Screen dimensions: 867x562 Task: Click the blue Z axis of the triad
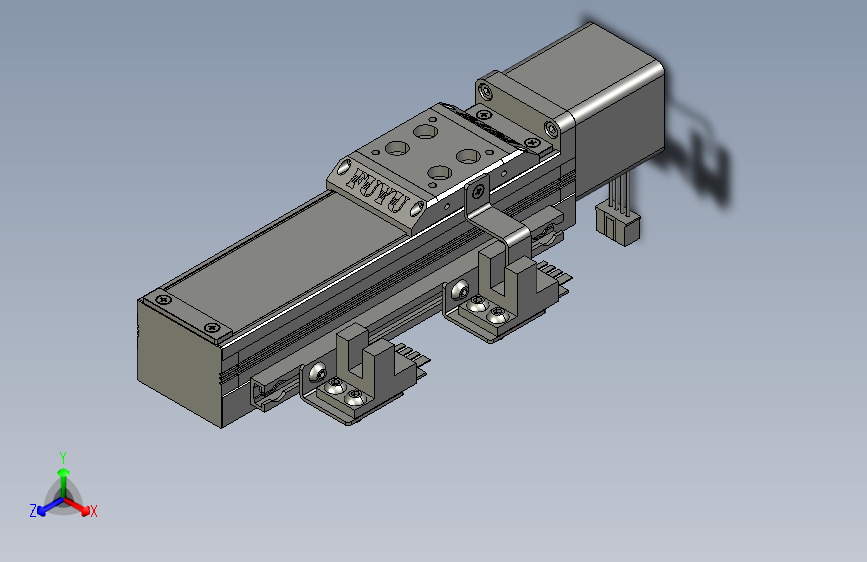point(50,506)
